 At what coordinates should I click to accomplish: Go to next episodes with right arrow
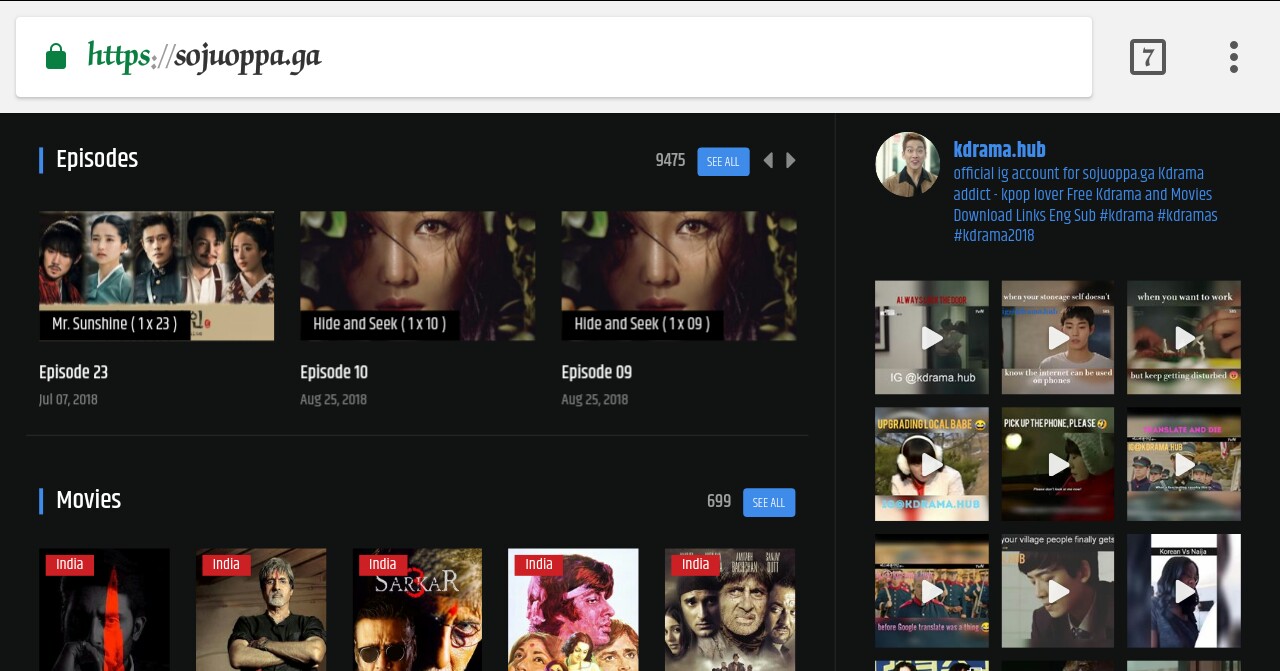pos(791,161)
